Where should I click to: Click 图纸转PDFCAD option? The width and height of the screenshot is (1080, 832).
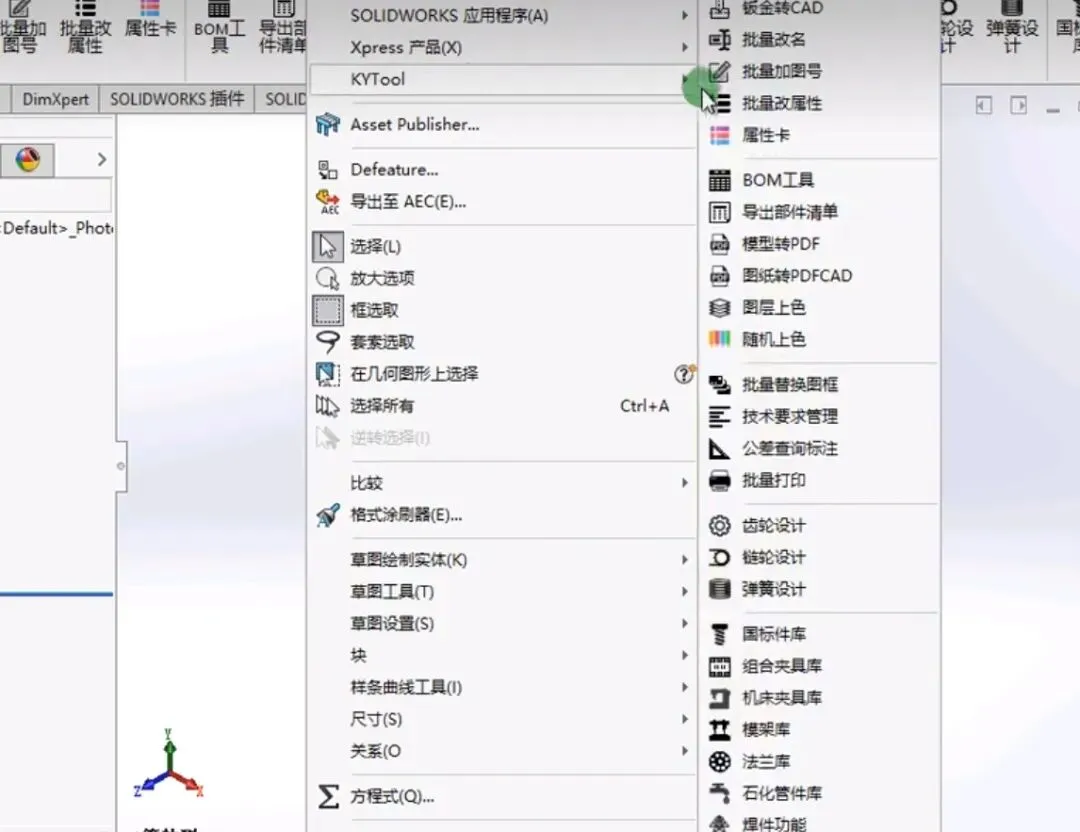click(797, 275)
